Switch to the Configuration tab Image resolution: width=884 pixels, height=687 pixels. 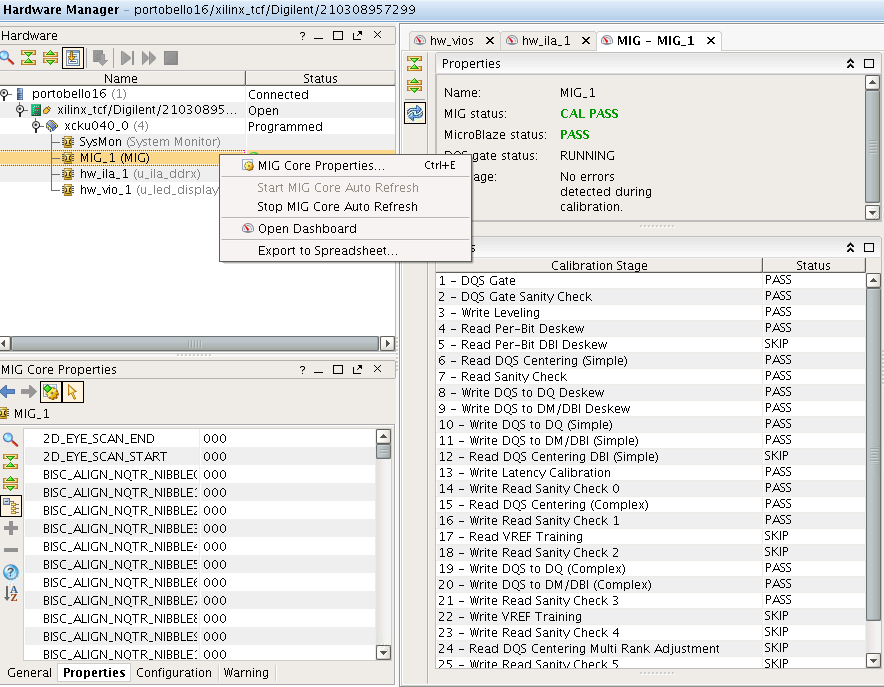[174, 673]
